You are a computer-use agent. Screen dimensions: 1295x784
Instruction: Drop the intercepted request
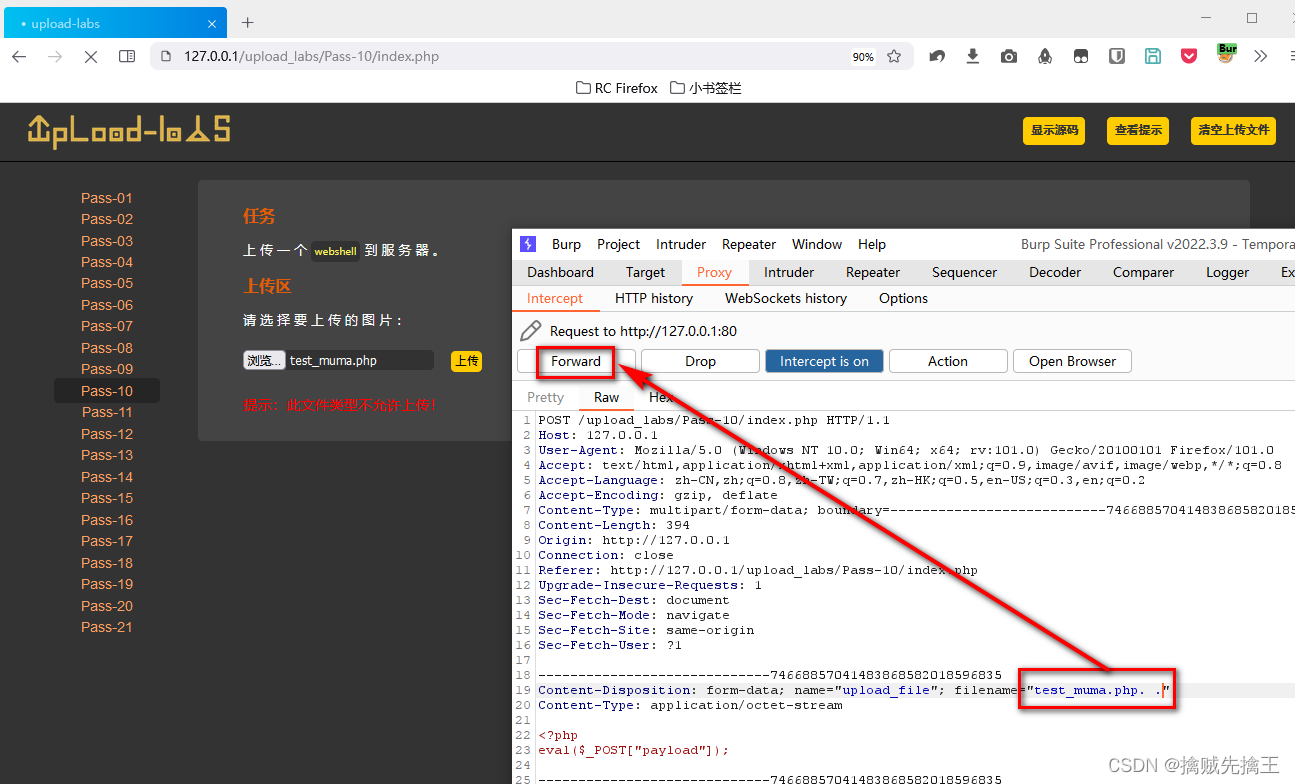[700, 361]
